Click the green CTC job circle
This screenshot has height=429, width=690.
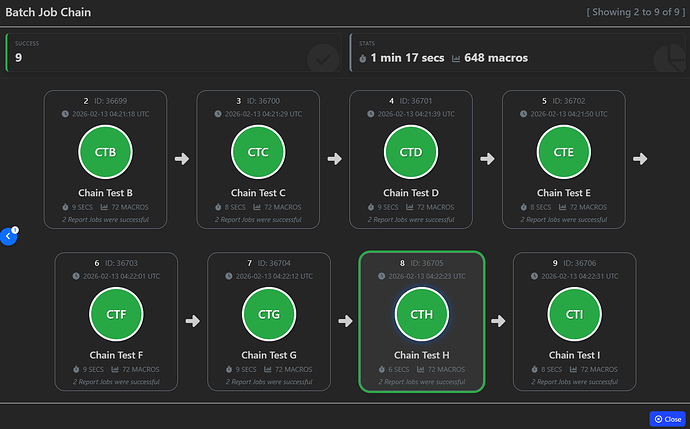(258, 152)
